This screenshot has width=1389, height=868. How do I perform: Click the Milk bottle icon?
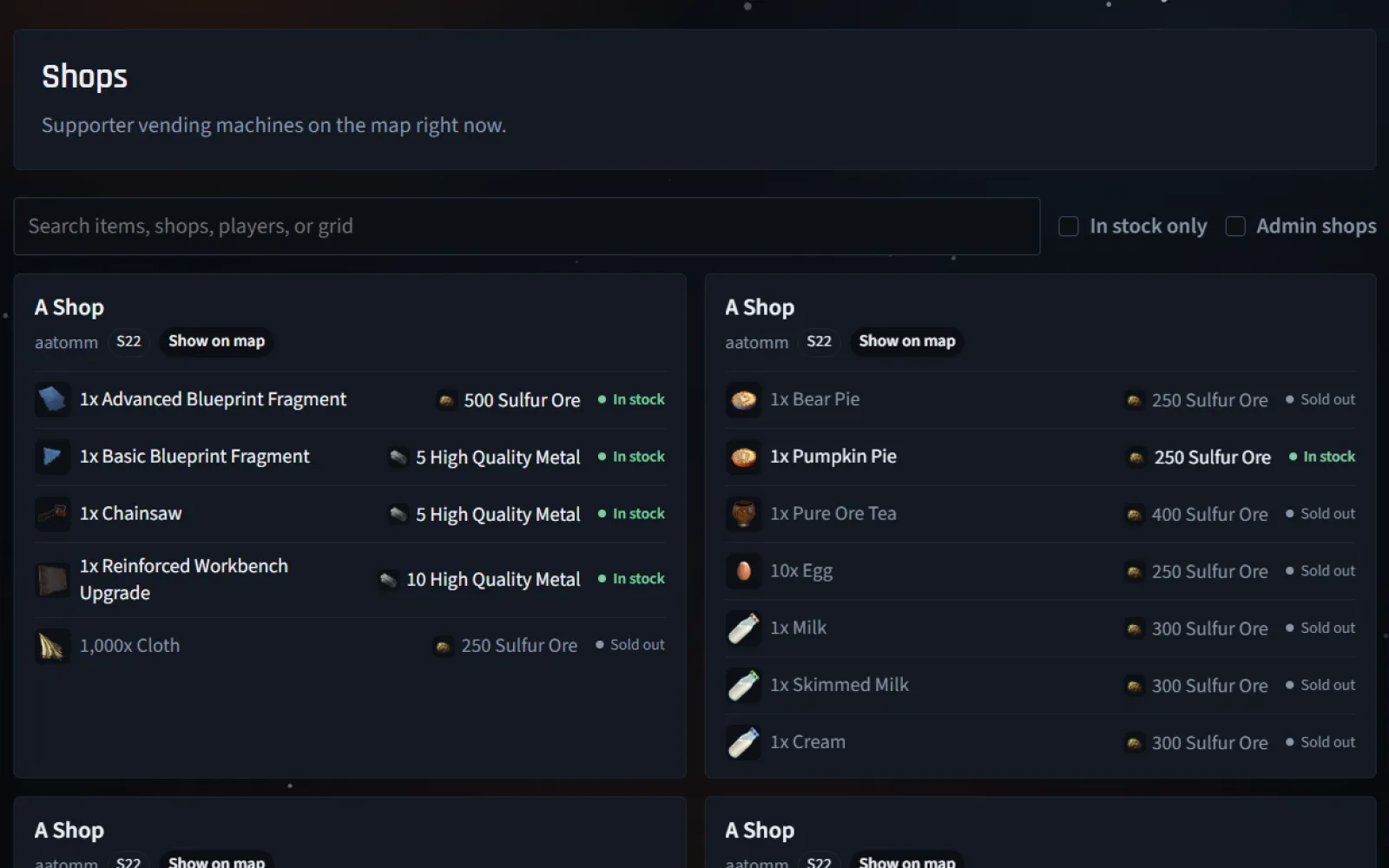[x=743, y=628]
